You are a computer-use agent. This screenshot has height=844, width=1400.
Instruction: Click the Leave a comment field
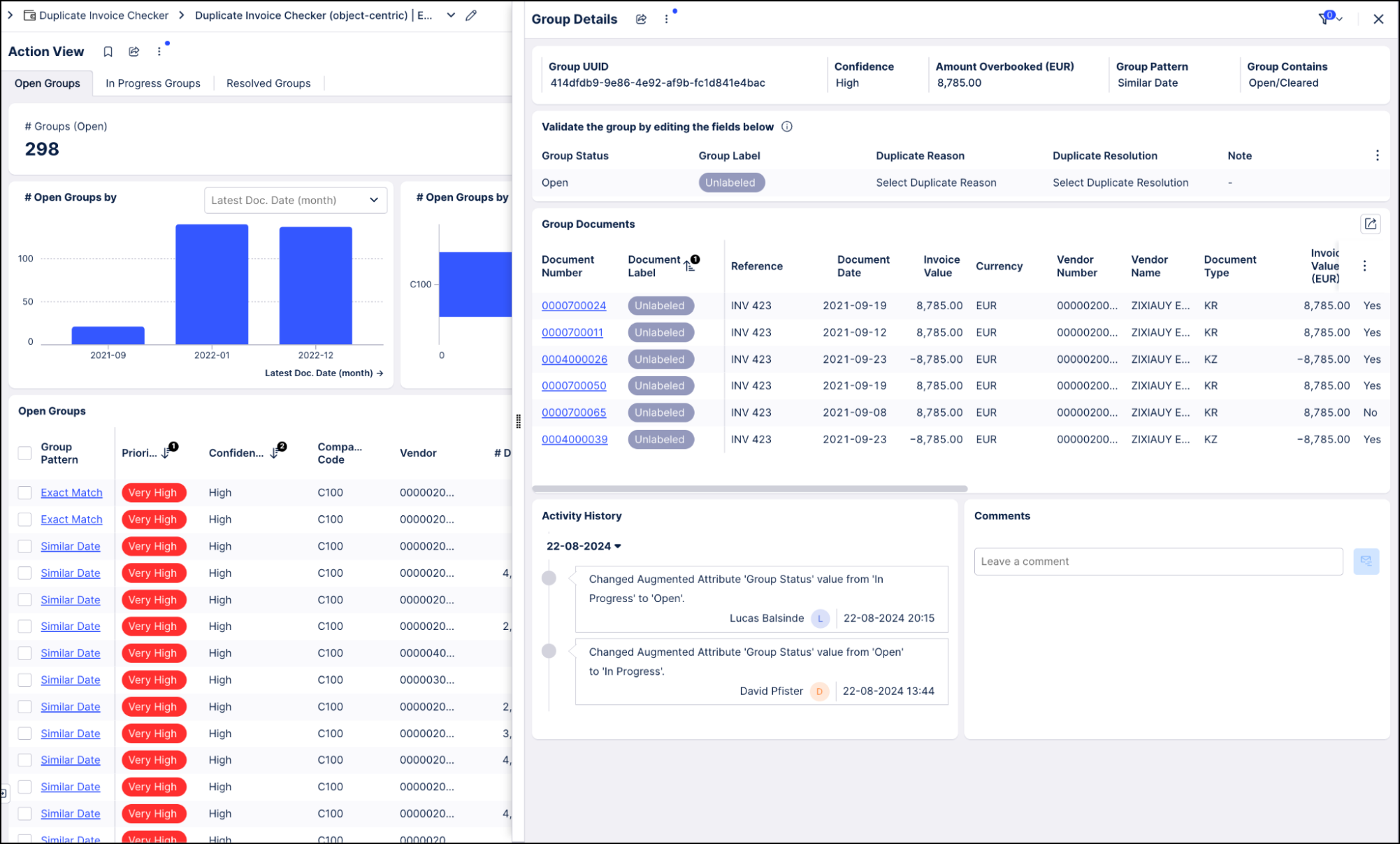[1158, 562]
